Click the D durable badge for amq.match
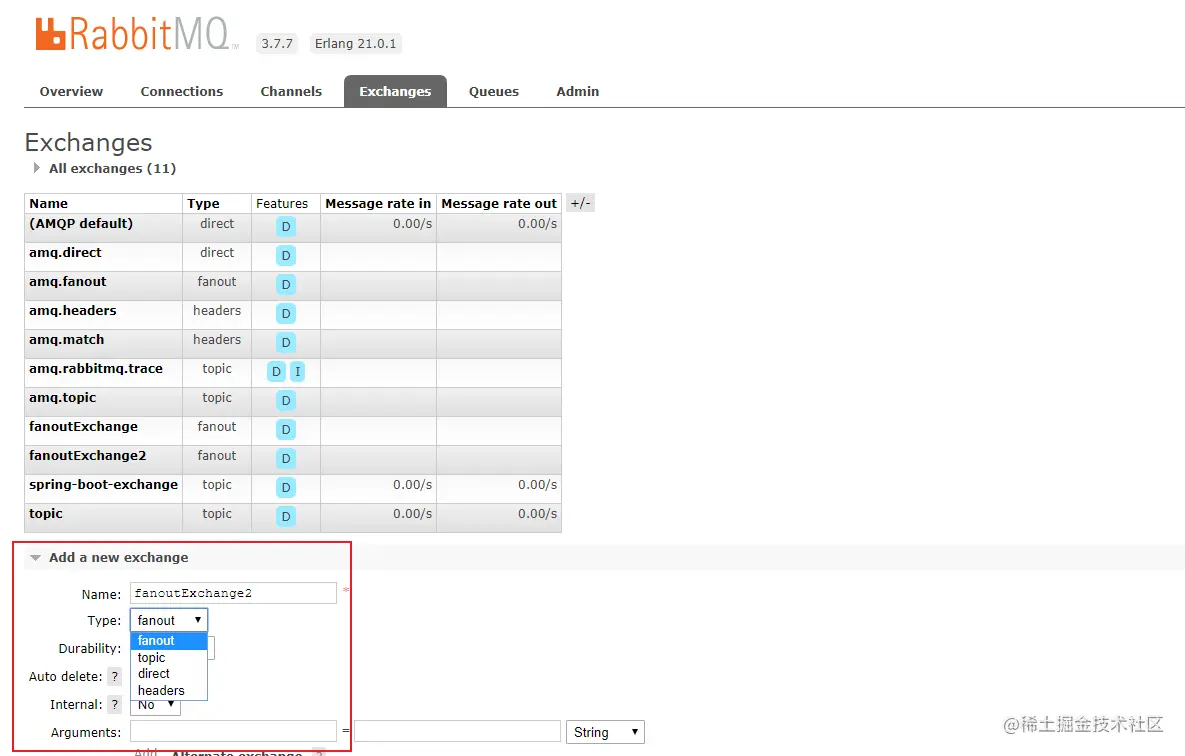The image size is (1185, 756). click(x=286, y=342)
